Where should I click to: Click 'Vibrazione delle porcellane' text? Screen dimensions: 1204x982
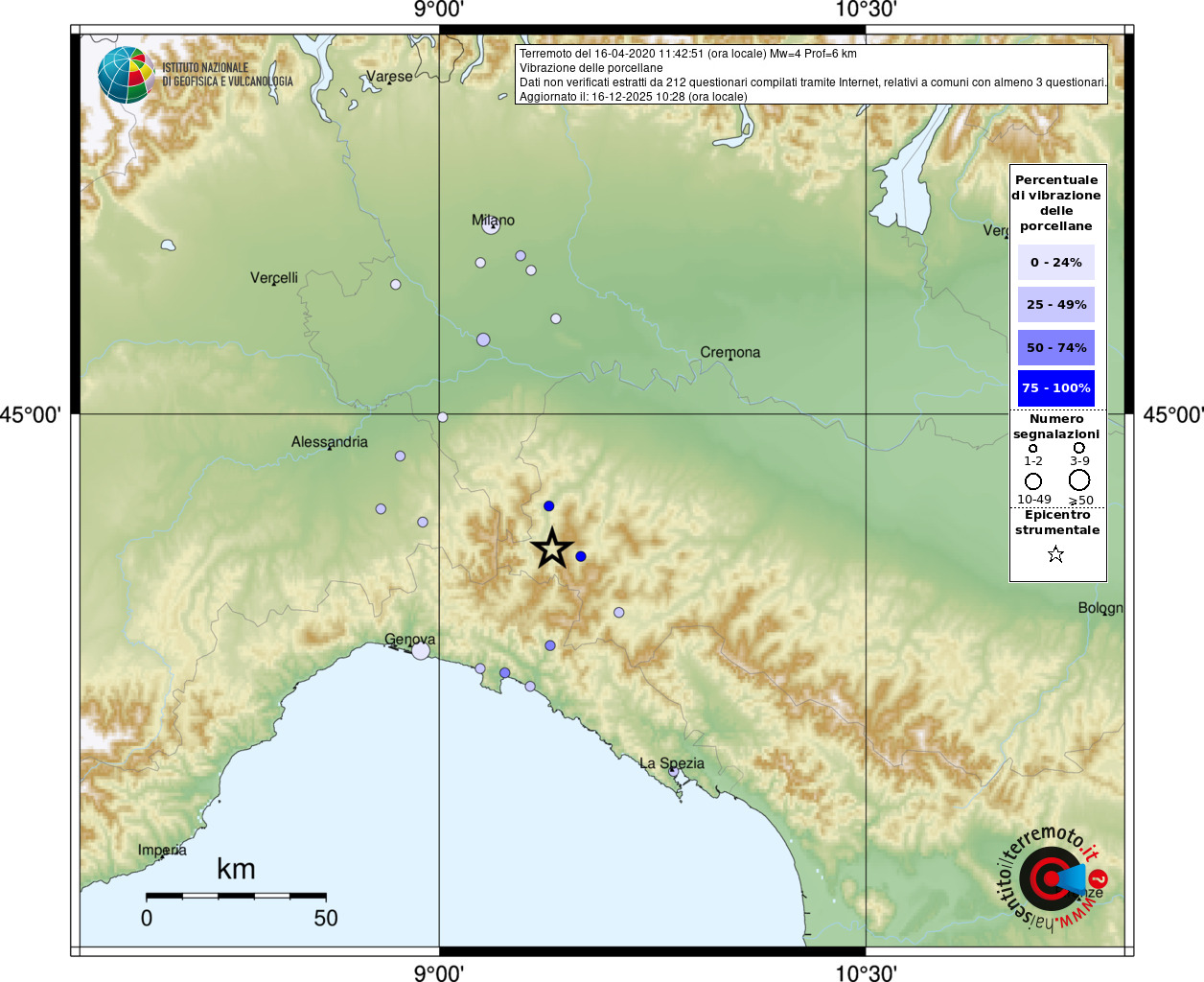591,68
